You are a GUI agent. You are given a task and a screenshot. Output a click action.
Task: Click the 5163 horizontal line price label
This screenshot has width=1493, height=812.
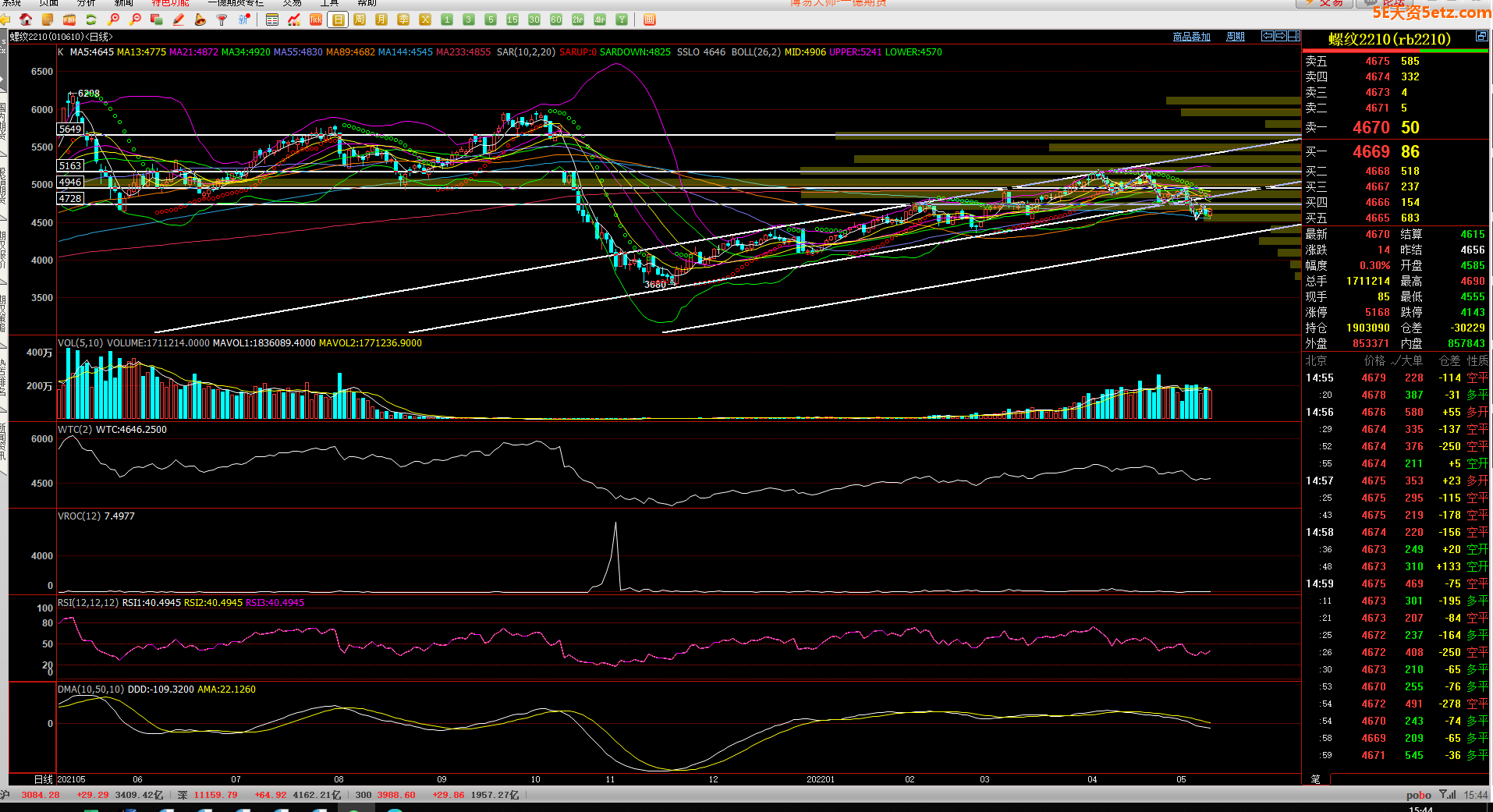click(70, 165)
